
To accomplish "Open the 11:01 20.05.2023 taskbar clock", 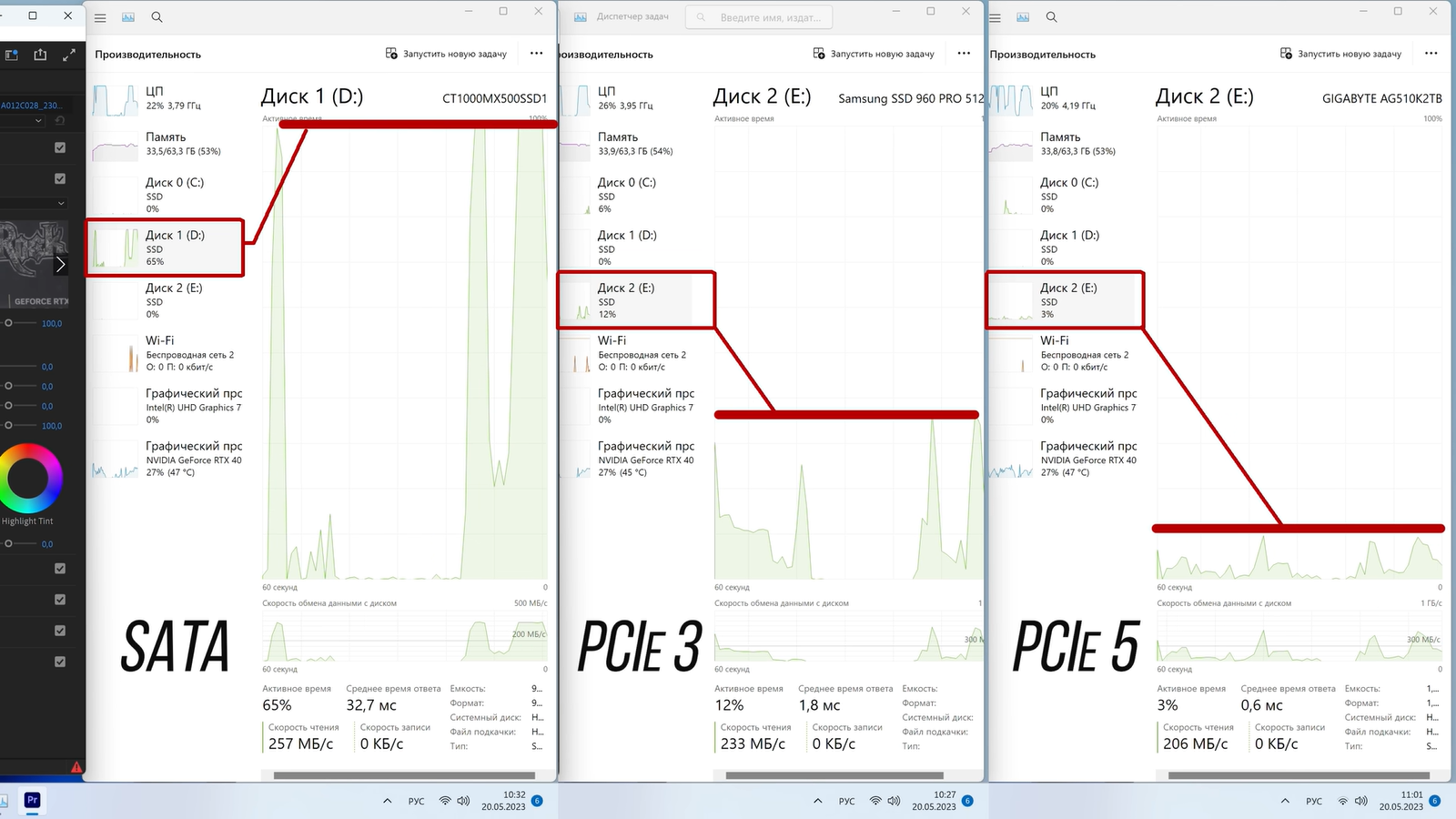I will 1401,801.
